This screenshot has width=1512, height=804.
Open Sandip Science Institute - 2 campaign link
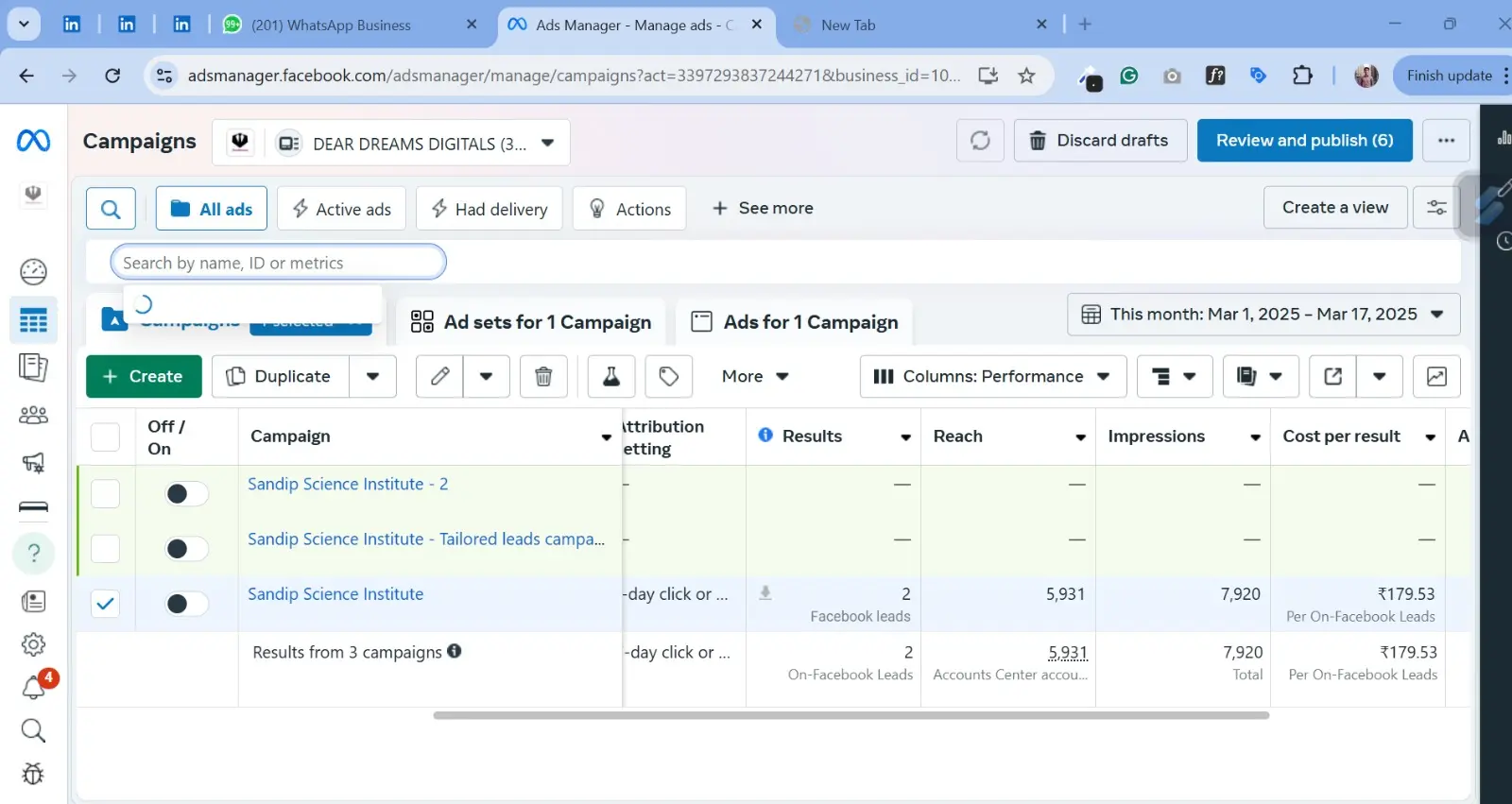pyautogui.click(x=348, y=484)
